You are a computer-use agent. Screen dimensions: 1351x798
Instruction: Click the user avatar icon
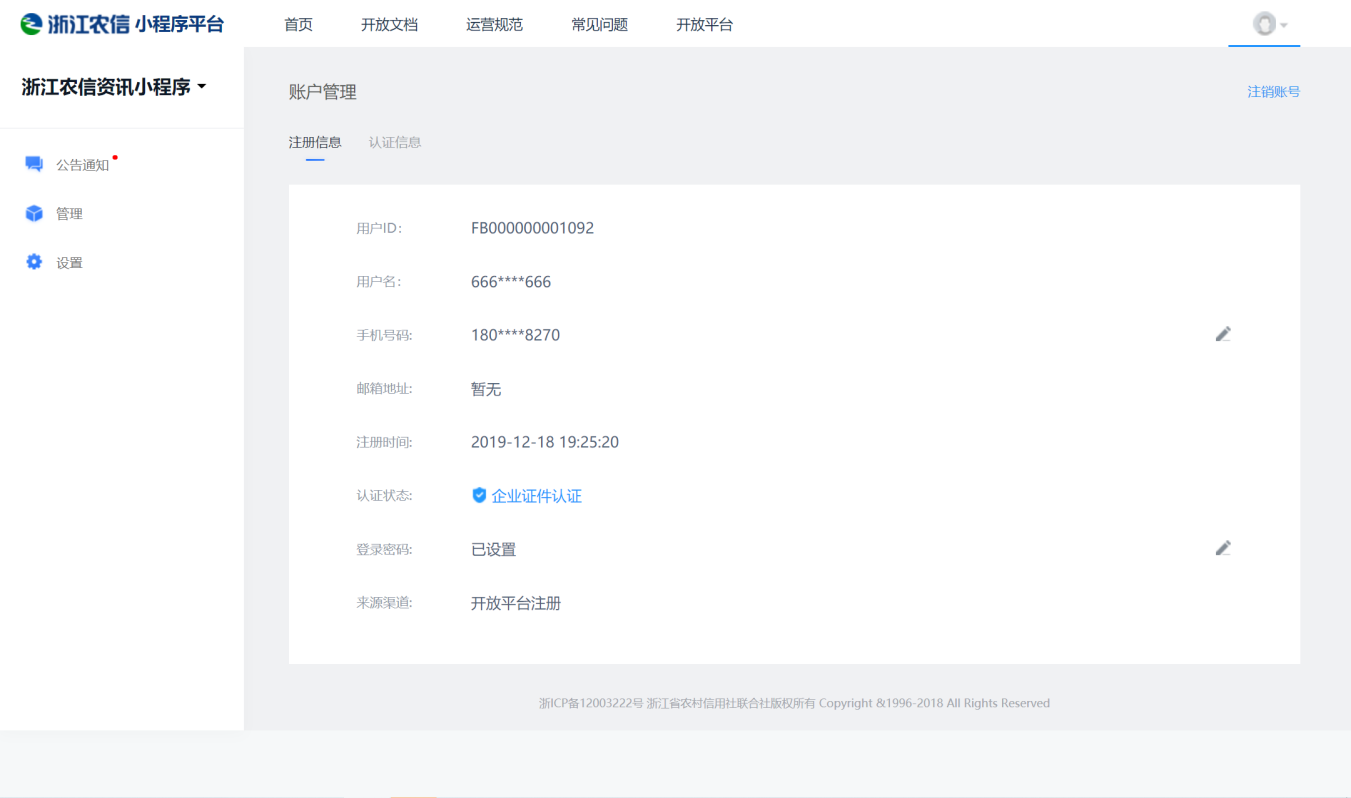[x=1264, y=24]
